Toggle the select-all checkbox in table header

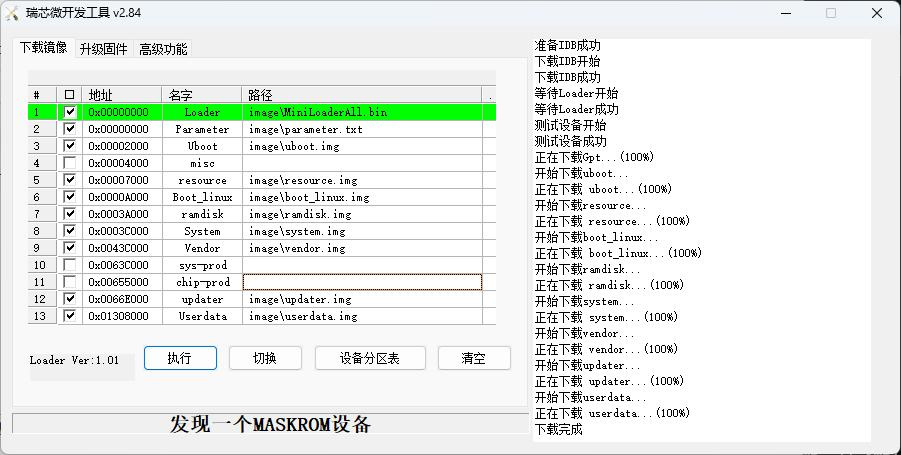[69, 95]
